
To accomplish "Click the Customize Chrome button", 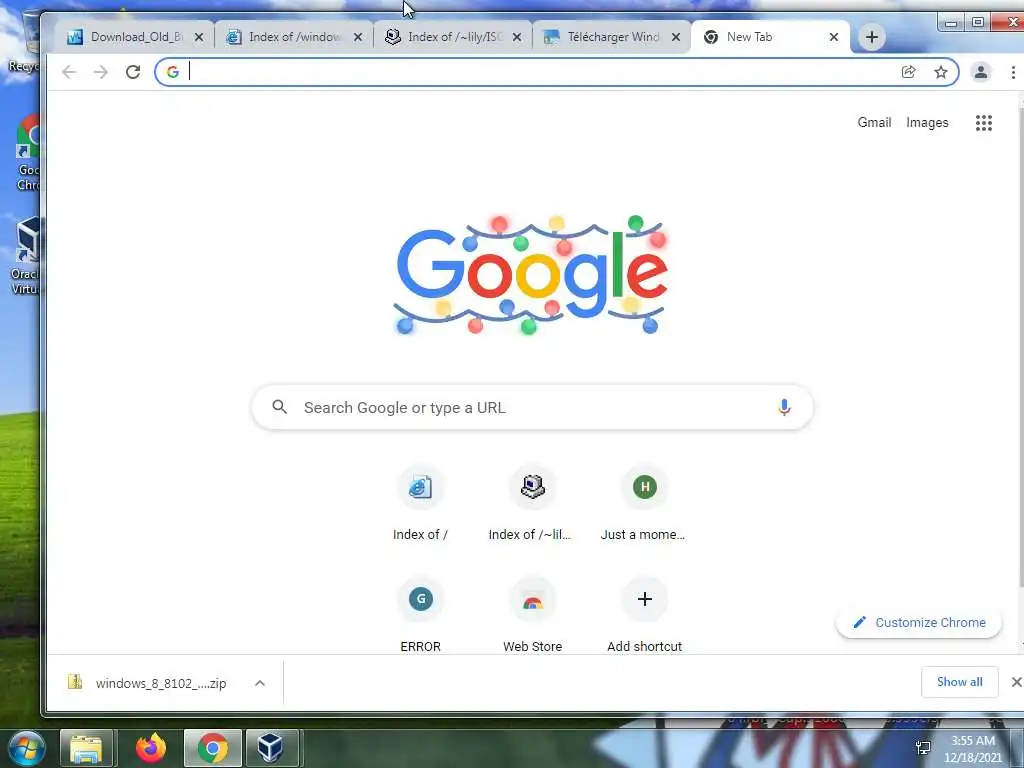I will 919,622.
